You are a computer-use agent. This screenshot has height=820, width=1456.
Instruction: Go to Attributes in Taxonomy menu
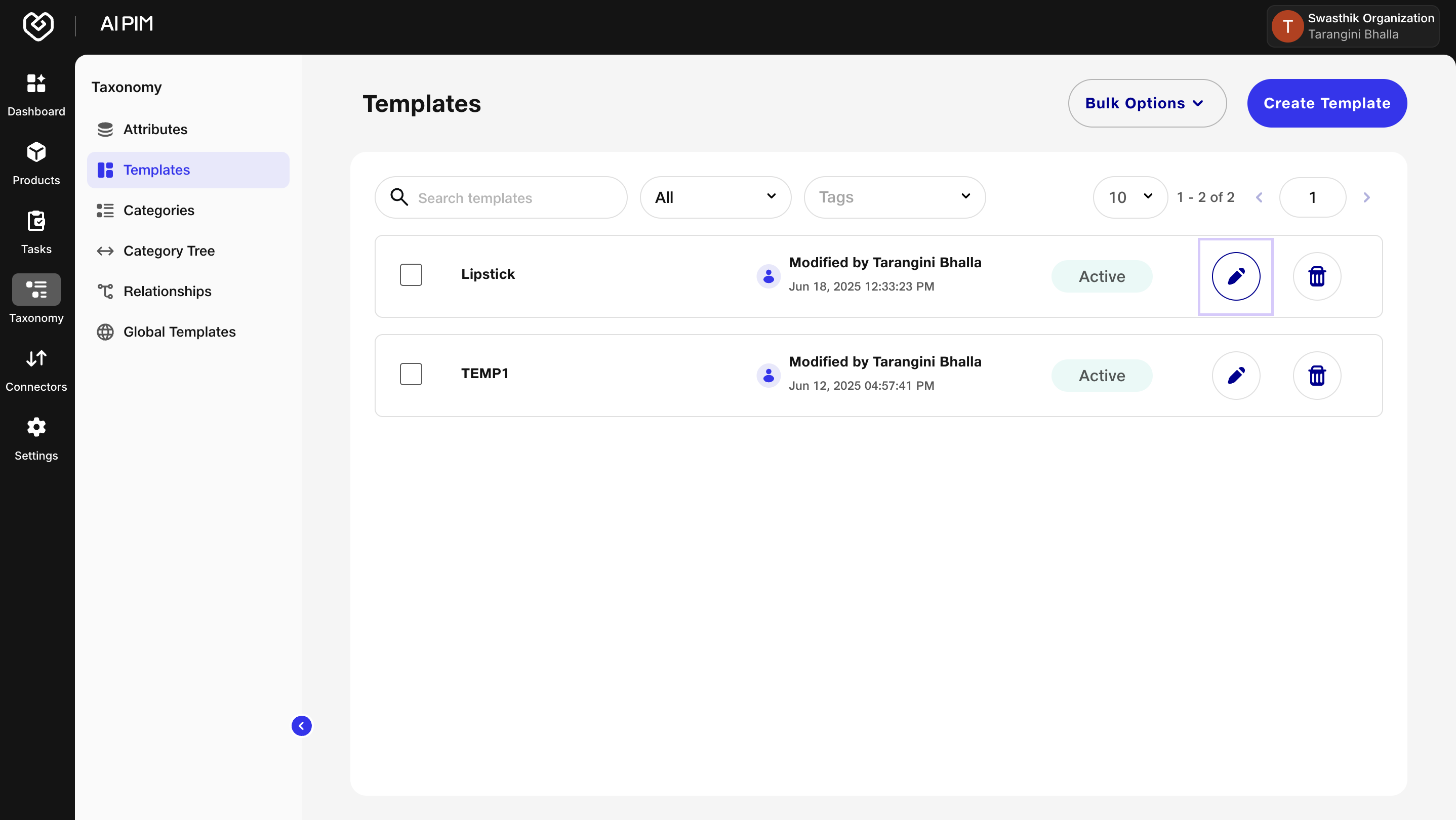[x=188, y=130]
